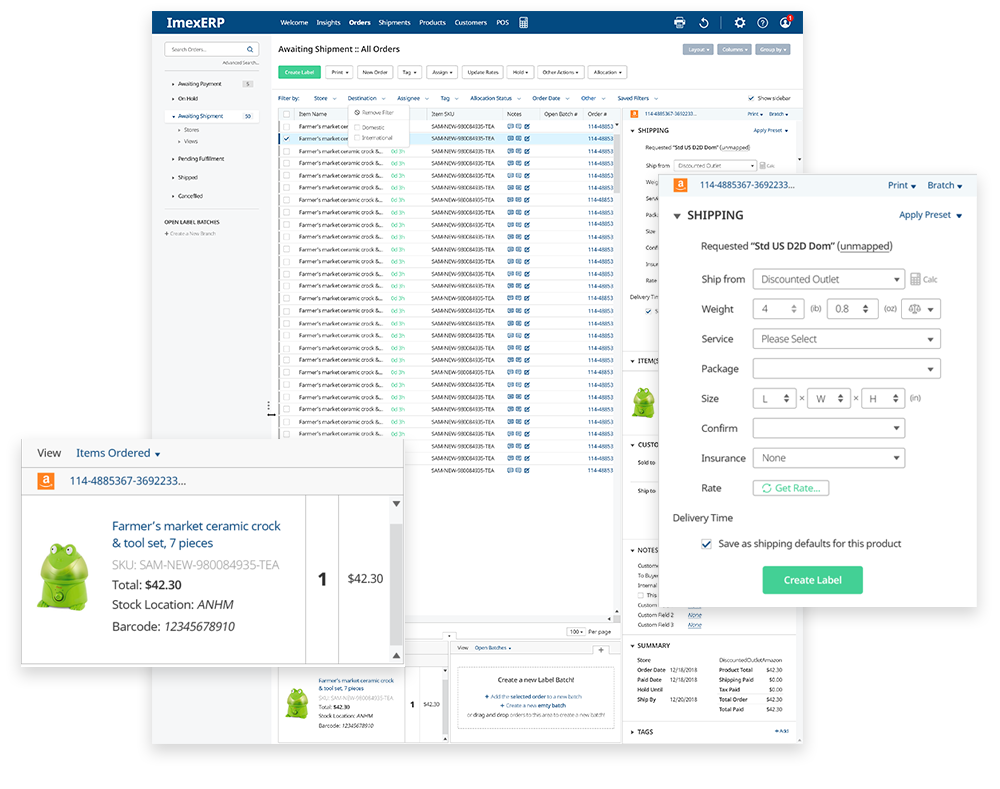Open the user account icon with notification
Viewport: 1000px width, 789px height.
click(785, 22)
